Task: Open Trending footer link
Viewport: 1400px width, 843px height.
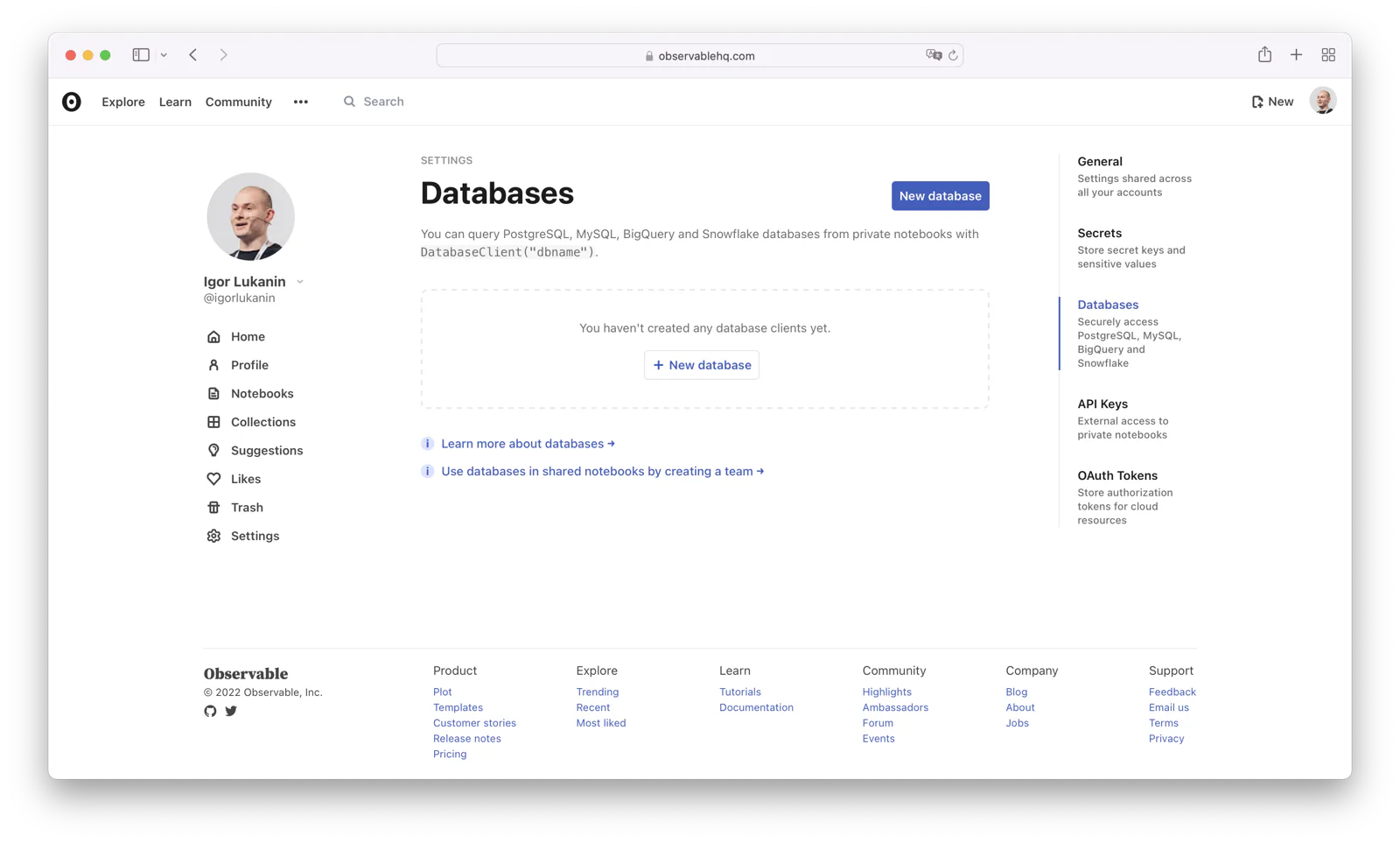Action: 598,692
